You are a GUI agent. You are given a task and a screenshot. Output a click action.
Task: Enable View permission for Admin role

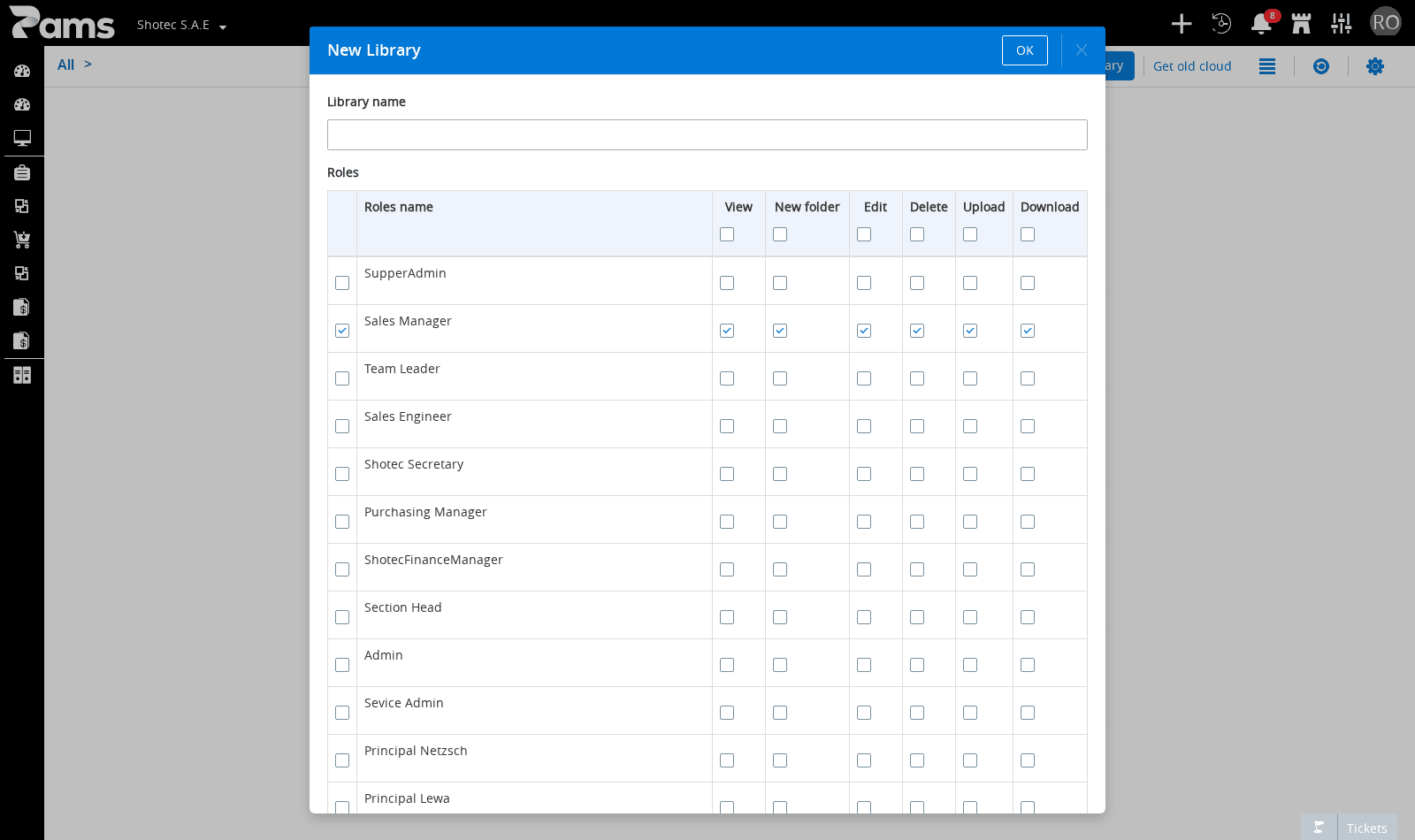click(727, 665)
